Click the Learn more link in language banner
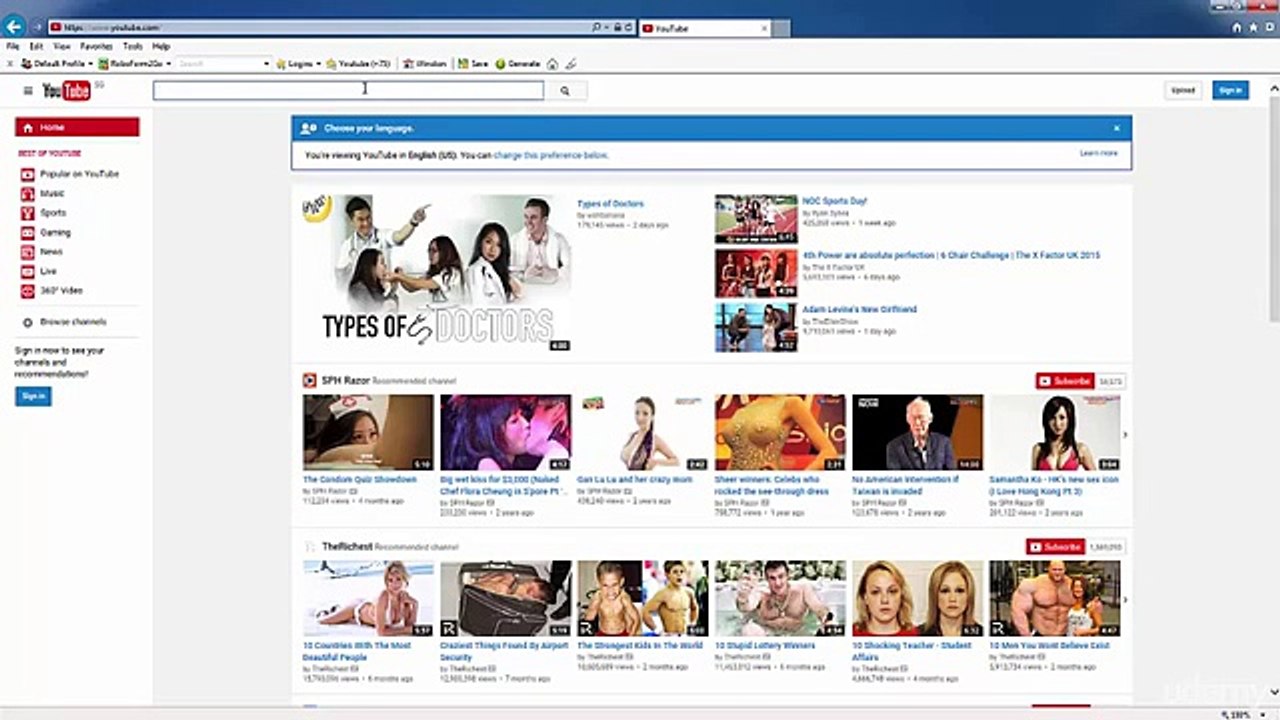1280x720 pixels. 1098,154
